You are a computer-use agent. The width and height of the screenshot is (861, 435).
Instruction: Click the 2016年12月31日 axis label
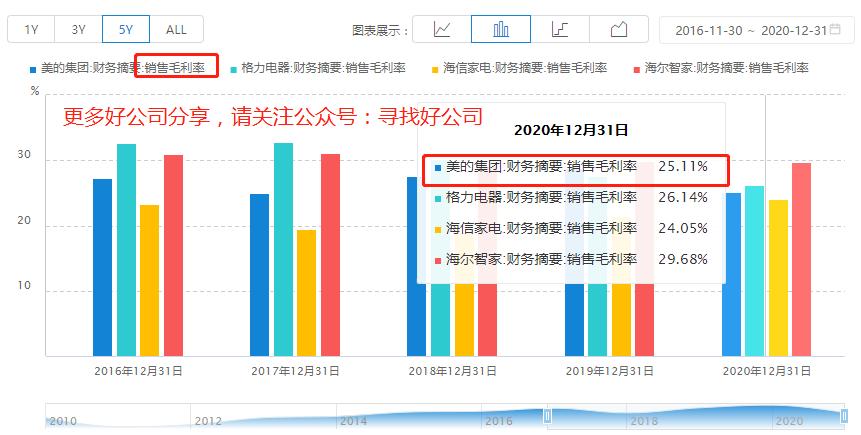[138, 371]
